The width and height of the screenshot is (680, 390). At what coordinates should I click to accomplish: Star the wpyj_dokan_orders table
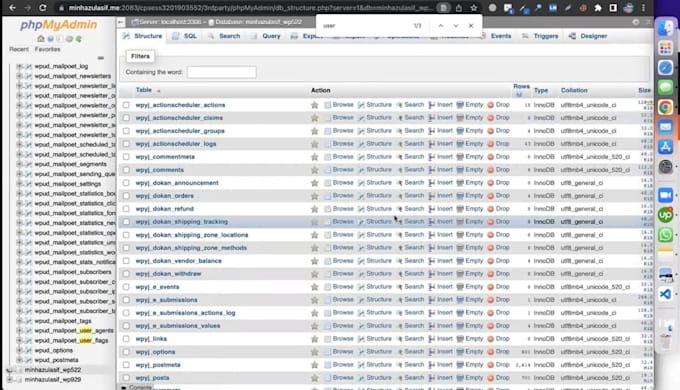(314, 196)
